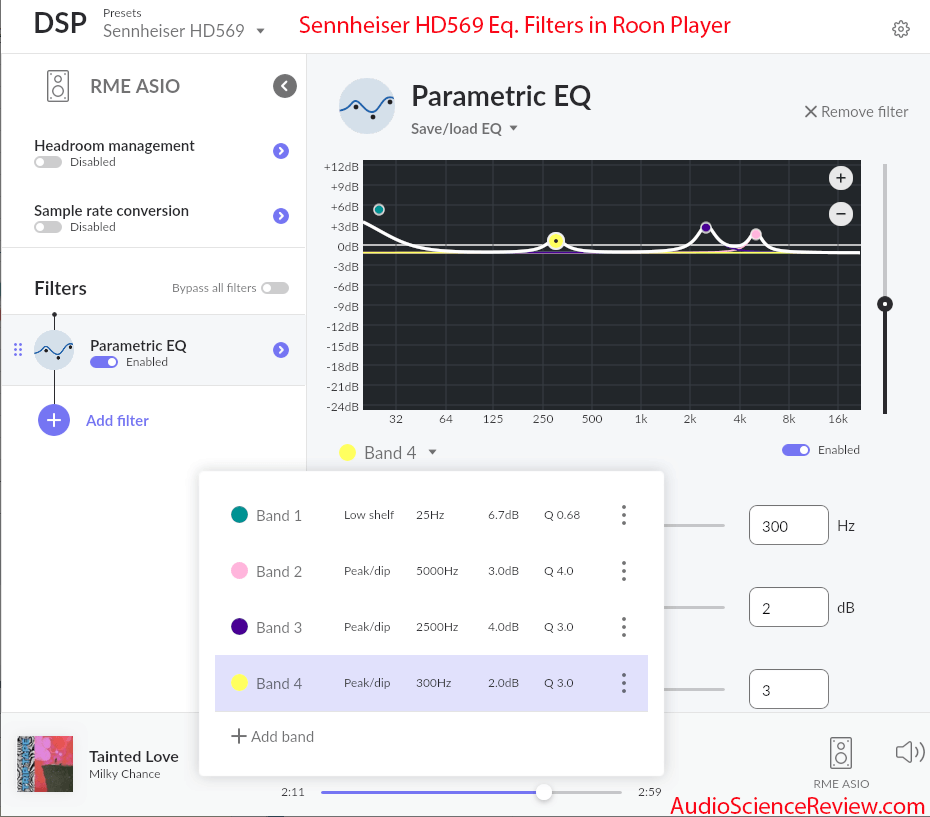Collapse the RME ASIO side panel arrow
This screenshot has height=817, width=930.
click(285, 86)
